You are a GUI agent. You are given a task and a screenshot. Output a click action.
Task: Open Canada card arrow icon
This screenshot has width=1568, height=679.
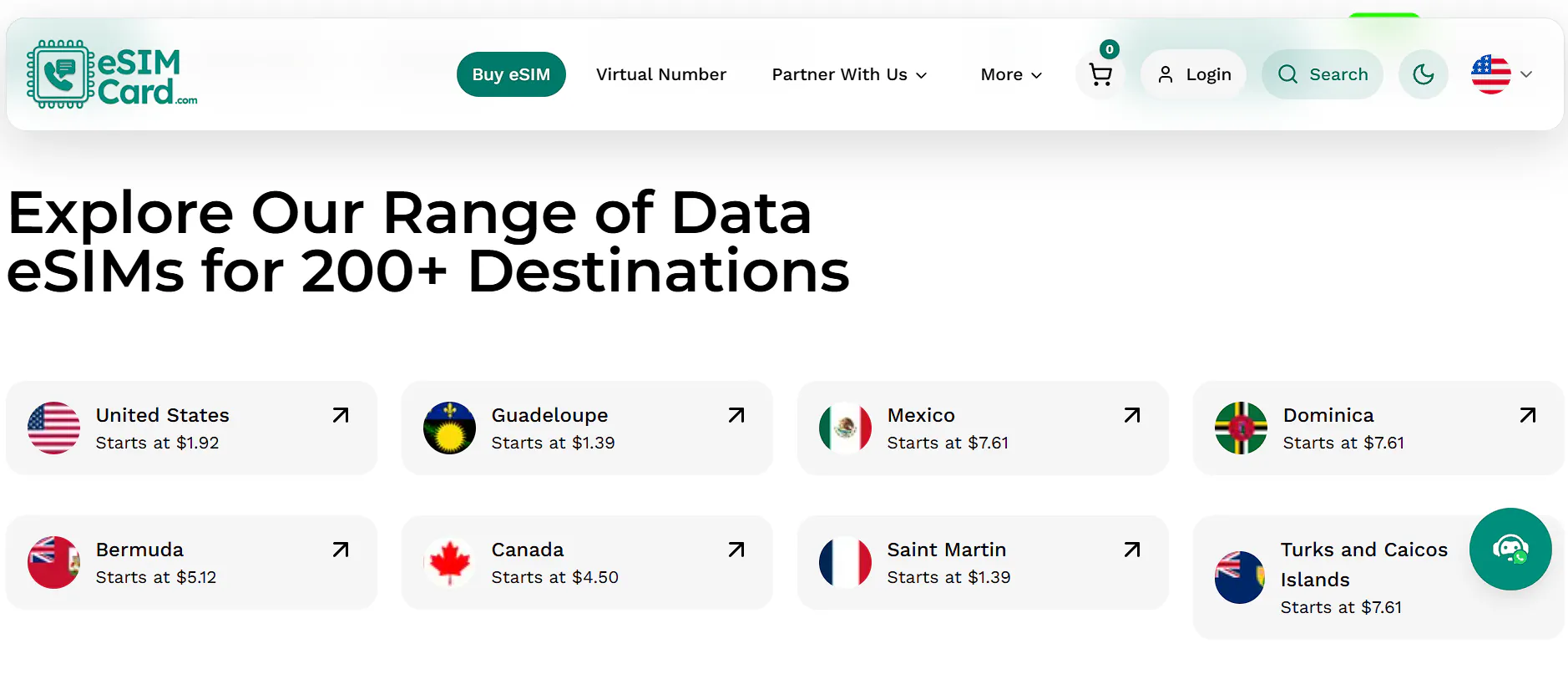point(736,550)
